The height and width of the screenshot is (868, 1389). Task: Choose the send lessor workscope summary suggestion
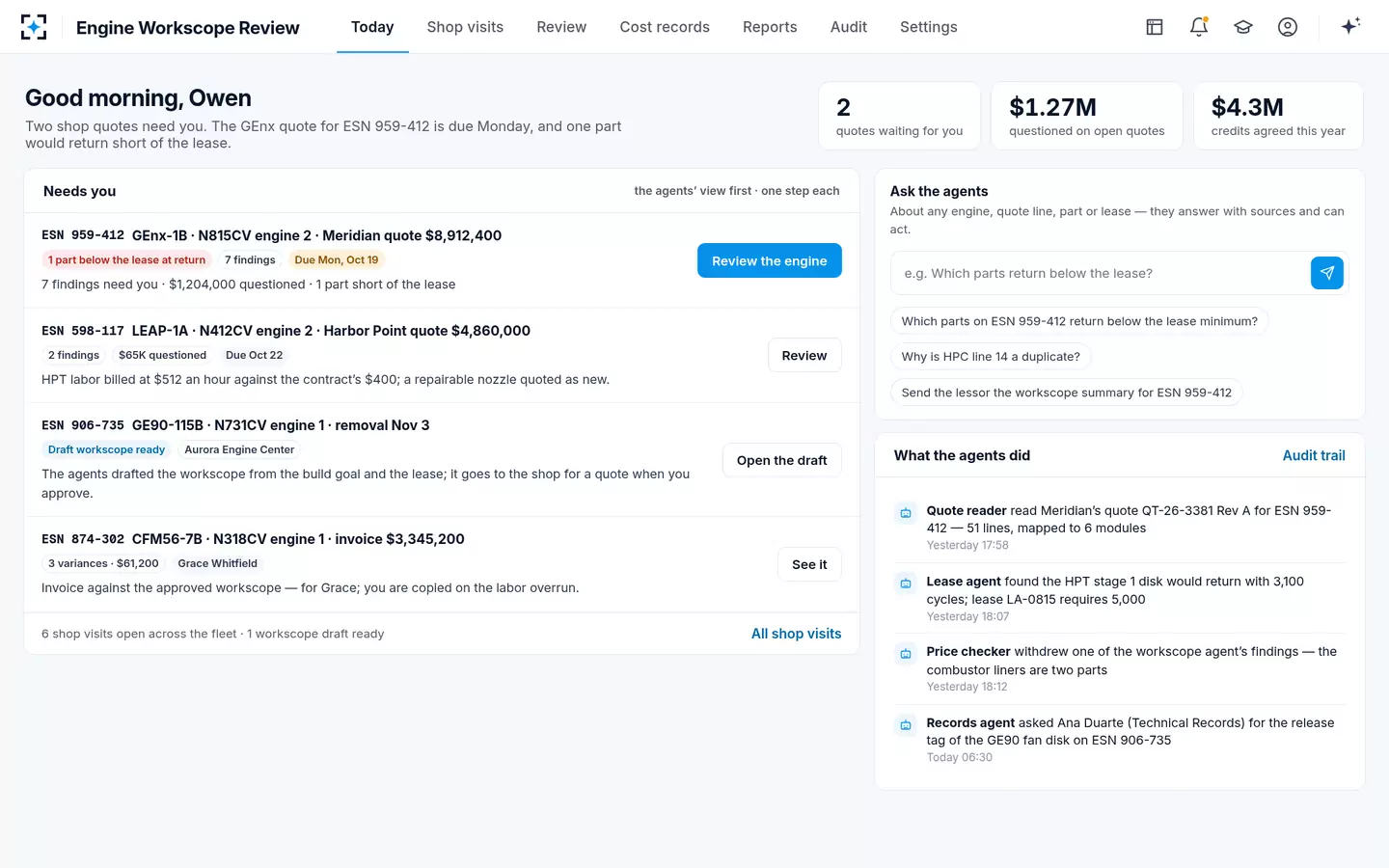pos(1067,393)
